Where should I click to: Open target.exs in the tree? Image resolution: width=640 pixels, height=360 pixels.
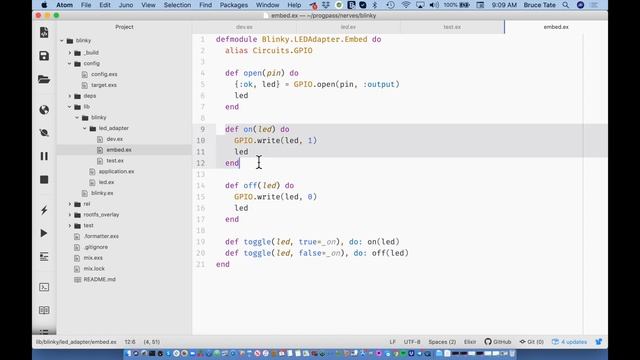104,85
